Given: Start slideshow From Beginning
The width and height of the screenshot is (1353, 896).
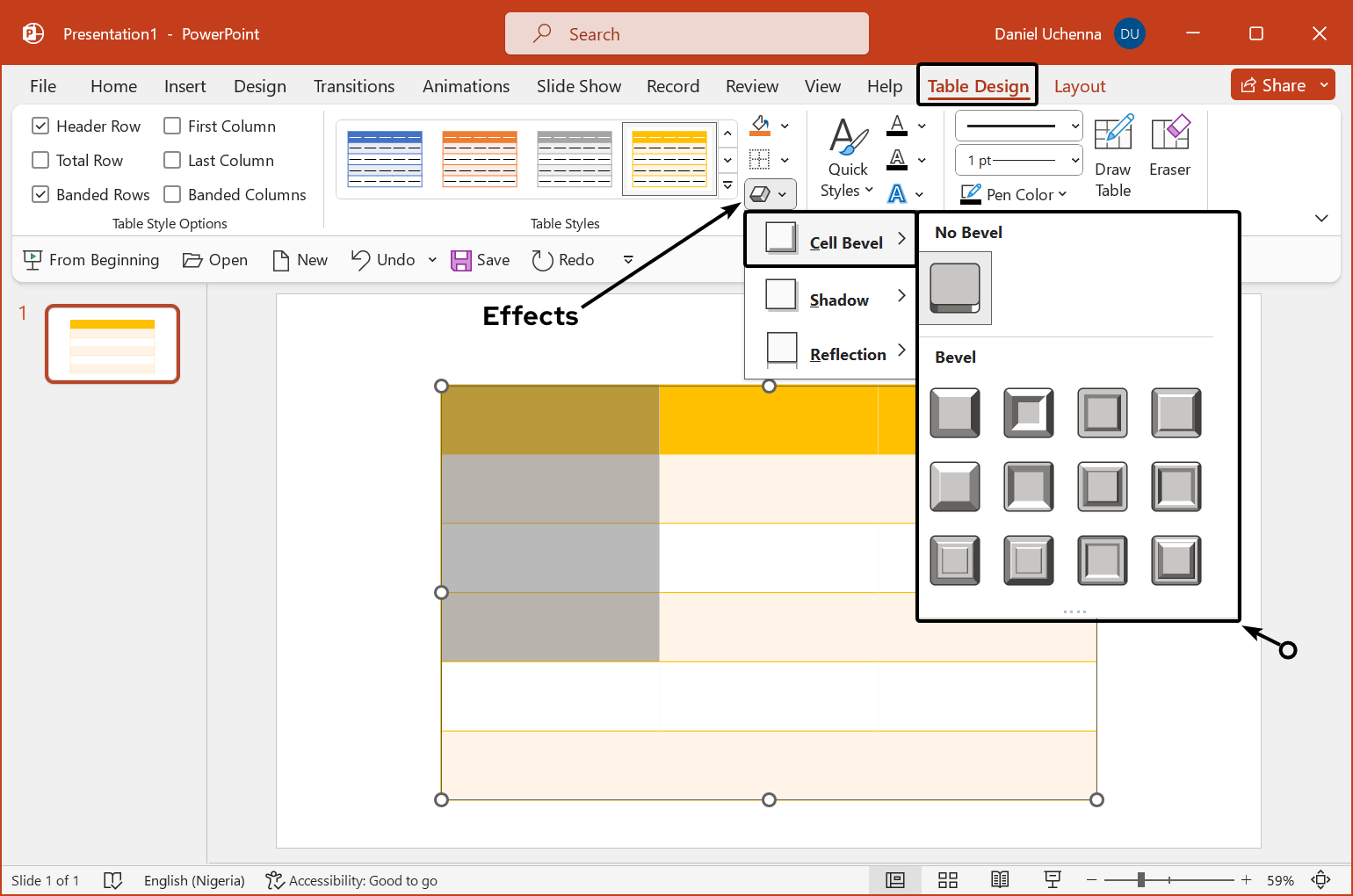Looking at the screenshot, I should 91,260.
